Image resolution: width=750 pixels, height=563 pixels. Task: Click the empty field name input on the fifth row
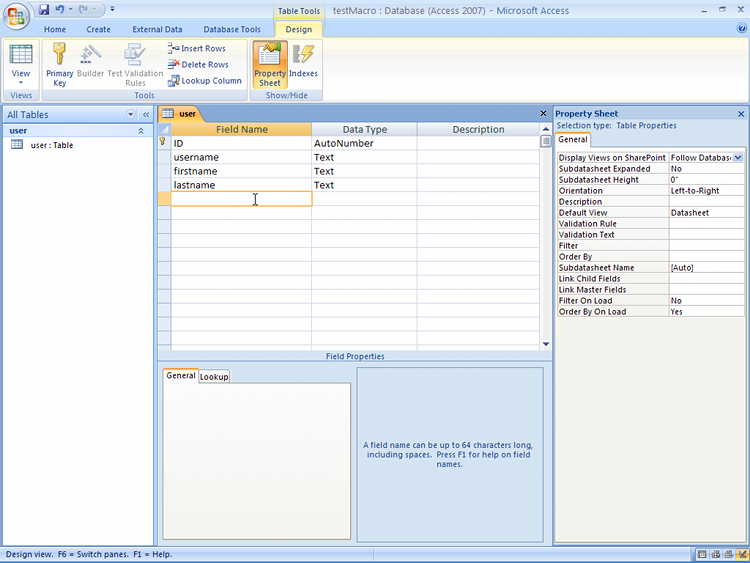click(241, 199)
